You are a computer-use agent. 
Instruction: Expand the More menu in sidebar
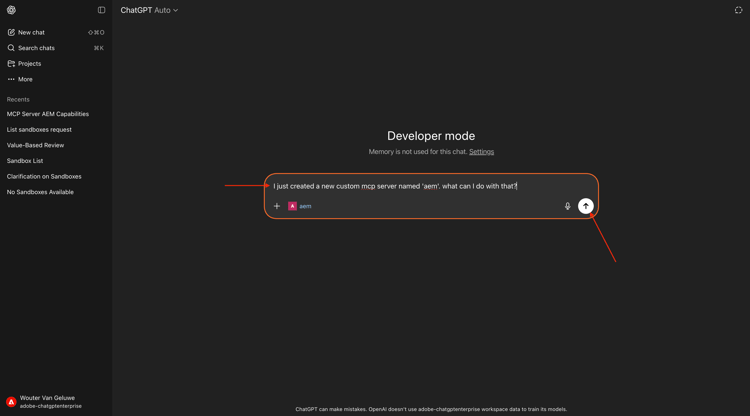coord(56,79)
